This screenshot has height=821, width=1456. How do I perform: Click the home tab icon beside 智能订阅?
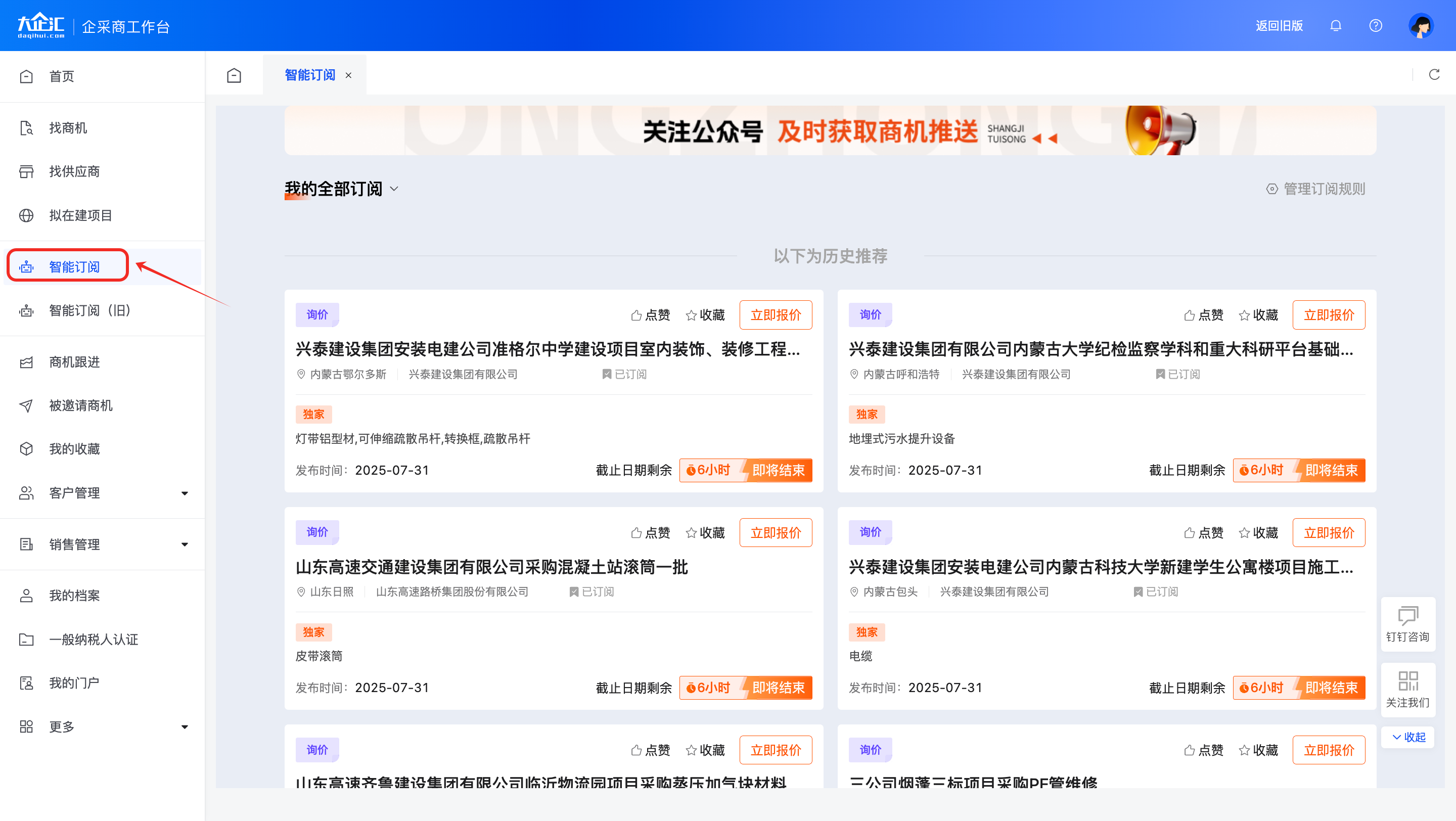pyautogui.click(x=234, y=75)
